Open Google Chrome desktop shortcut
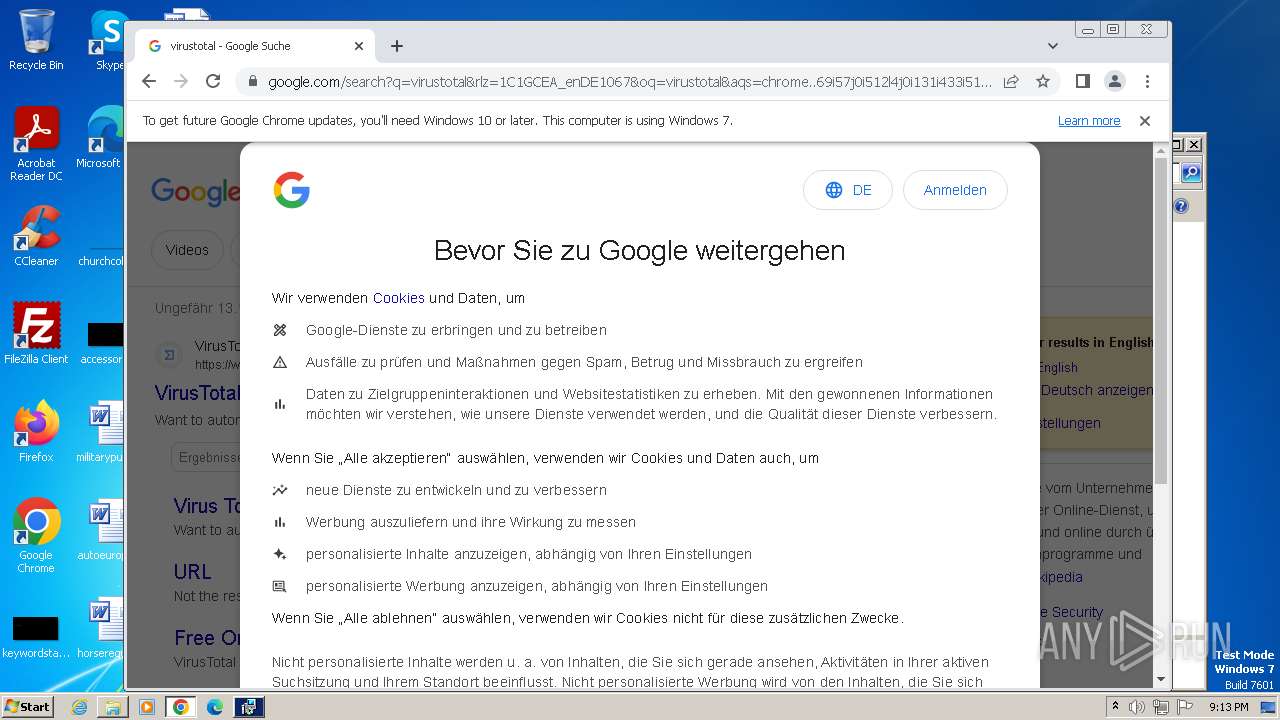The width and height of the screenshot is (1280, 720). 36,536
